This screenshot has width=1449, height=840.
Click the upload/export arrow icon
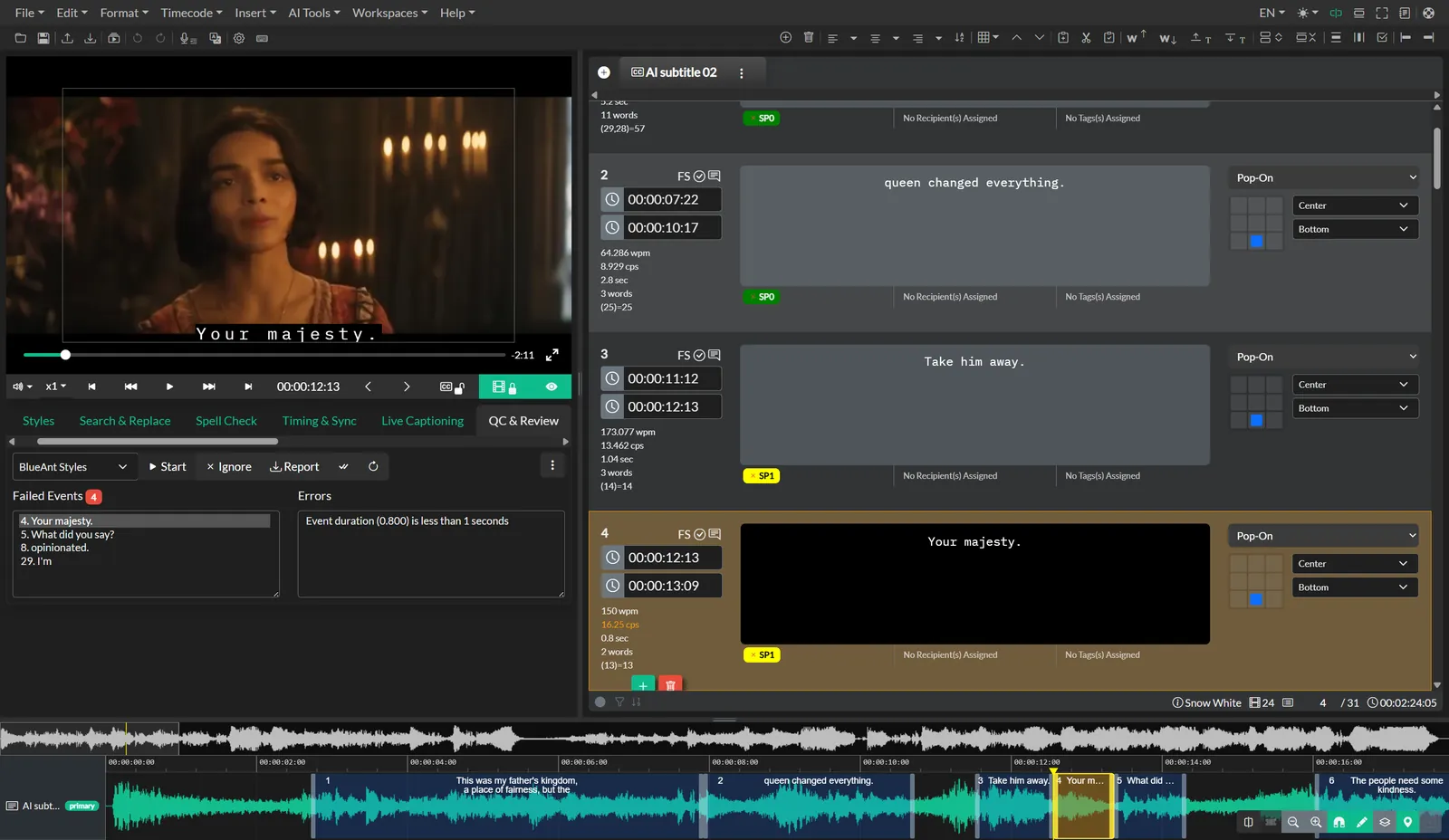[x=67, y=38]
